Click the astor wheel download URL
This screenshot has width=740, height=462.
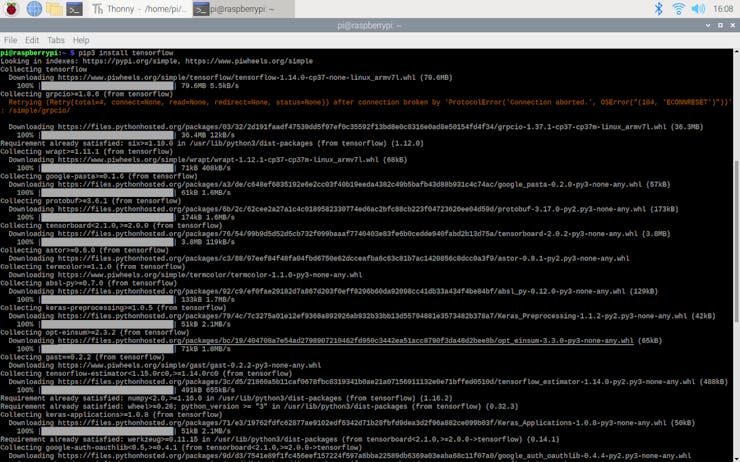[x=344, y=259]
